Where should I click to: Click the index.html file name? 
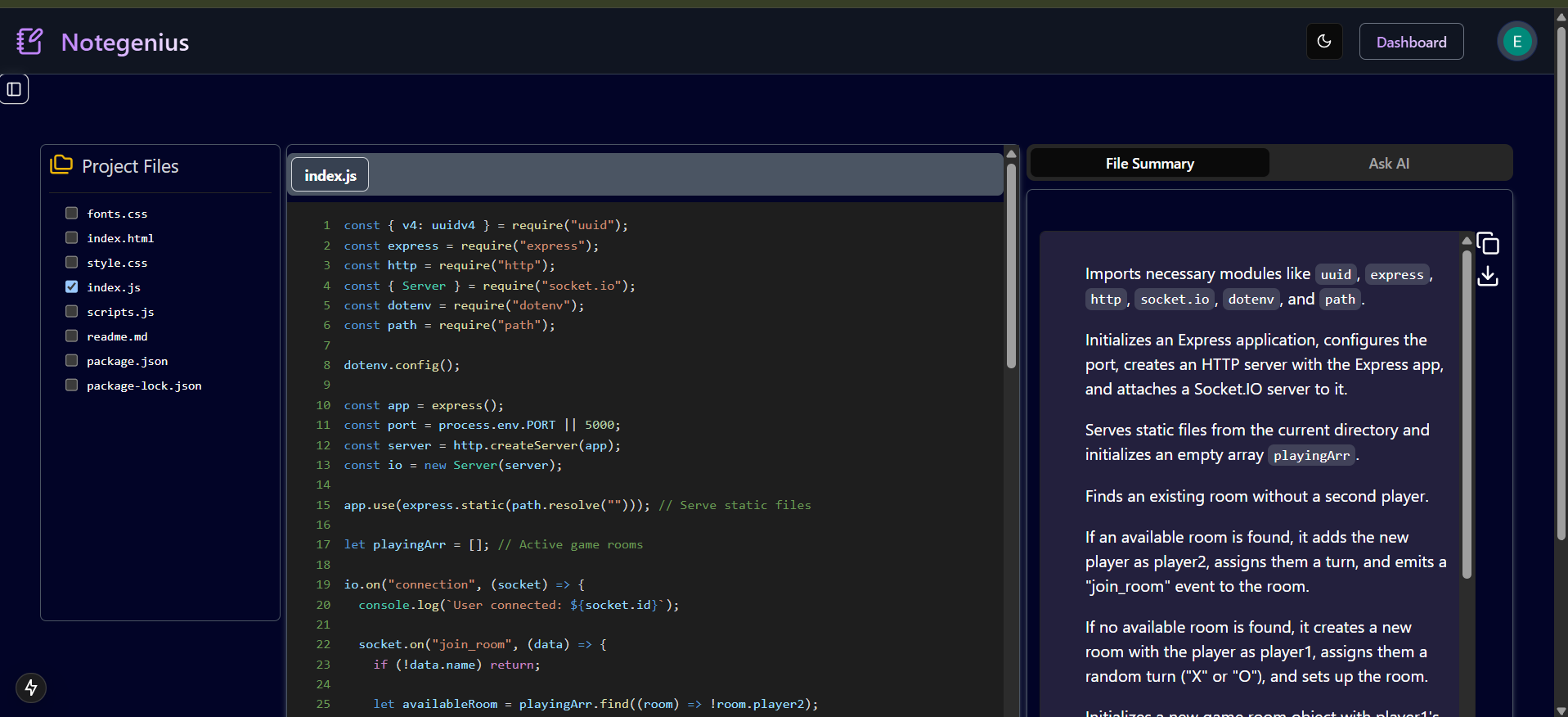[120, 238]
